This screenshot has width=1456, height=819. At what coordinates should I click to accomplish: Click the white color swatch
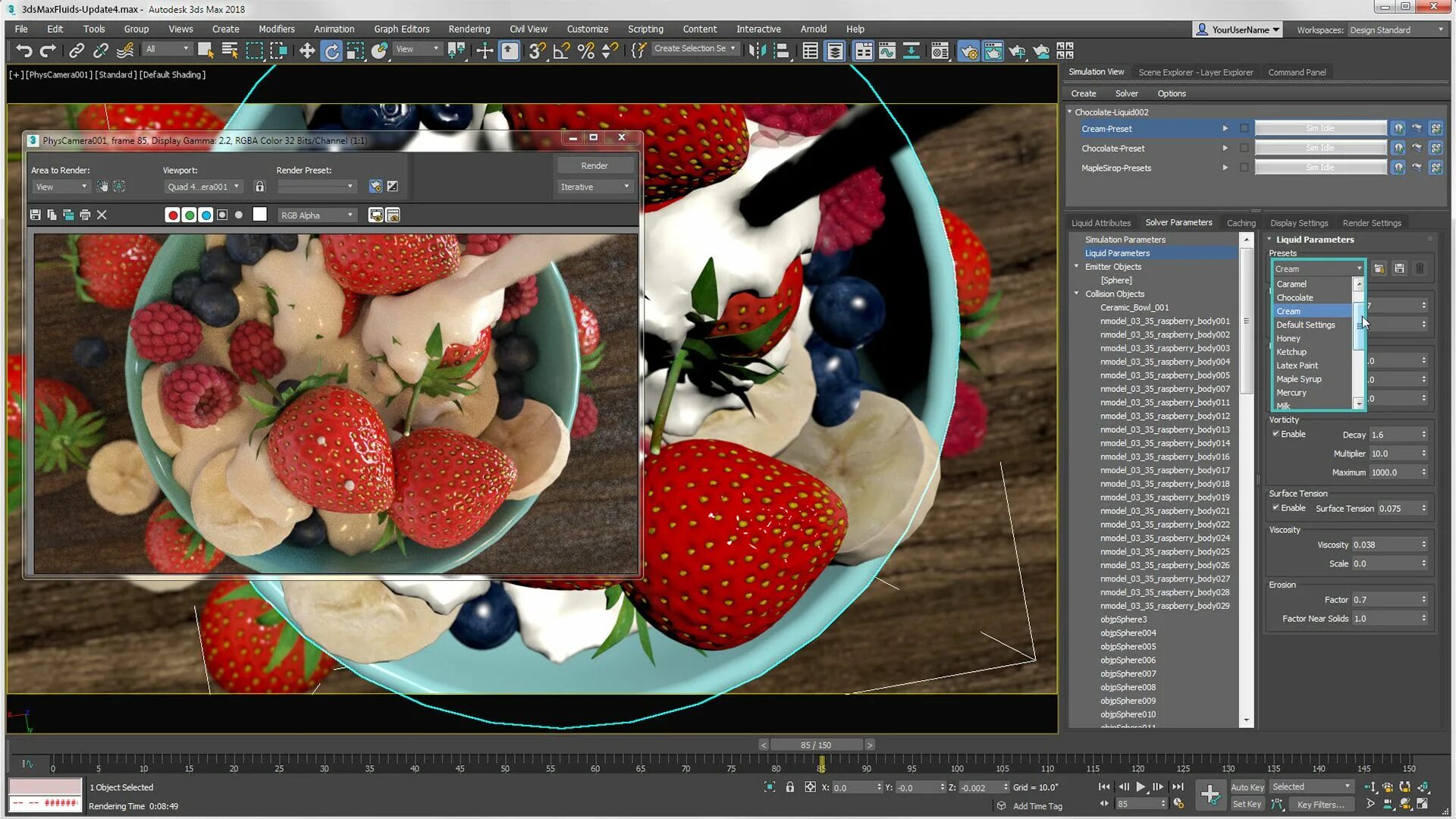(x=260, y=215)
